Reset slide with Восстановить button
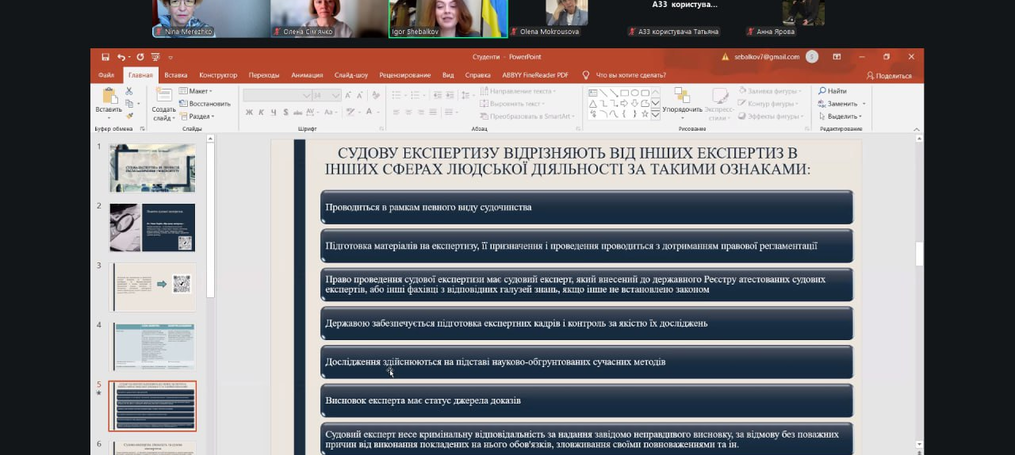Screen dimensions: 1015x455 (205, 104)
